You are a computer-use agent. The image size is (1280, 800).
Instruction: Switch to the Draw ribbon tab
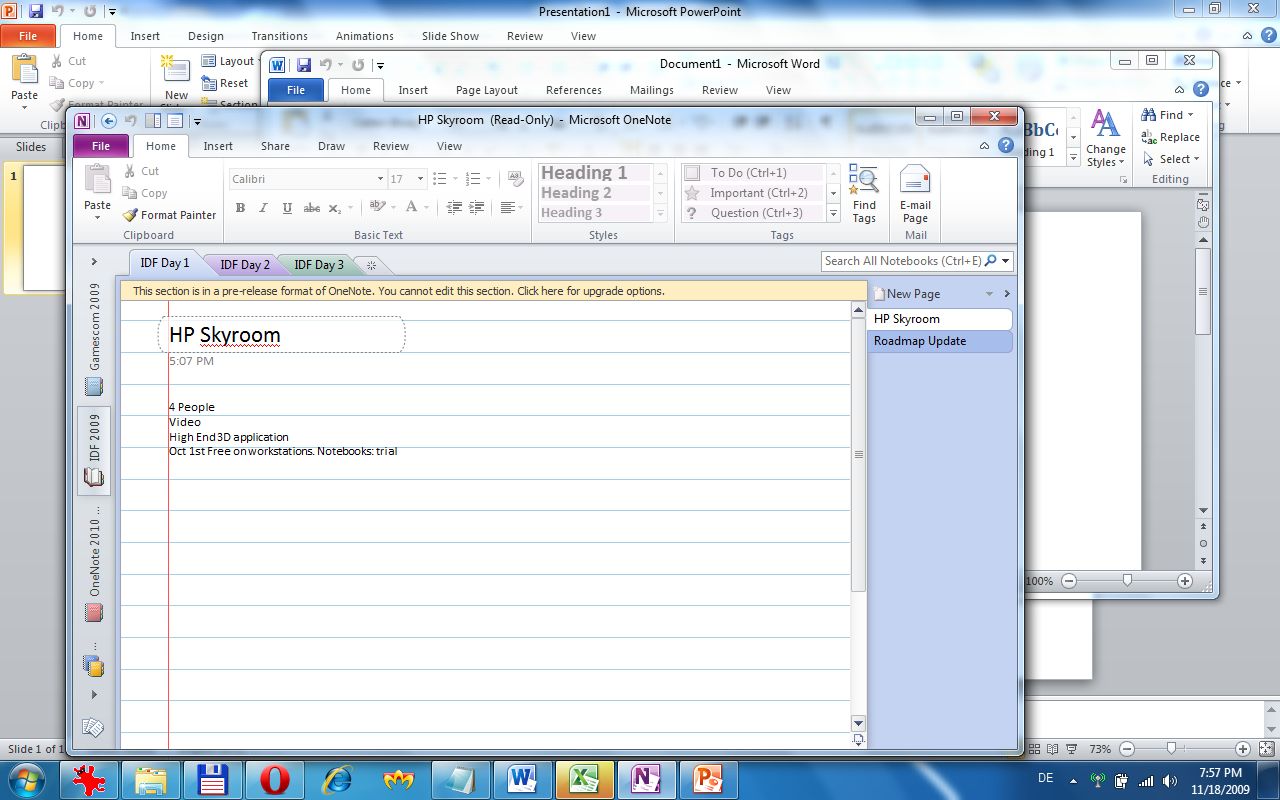[x=331, y=145]
